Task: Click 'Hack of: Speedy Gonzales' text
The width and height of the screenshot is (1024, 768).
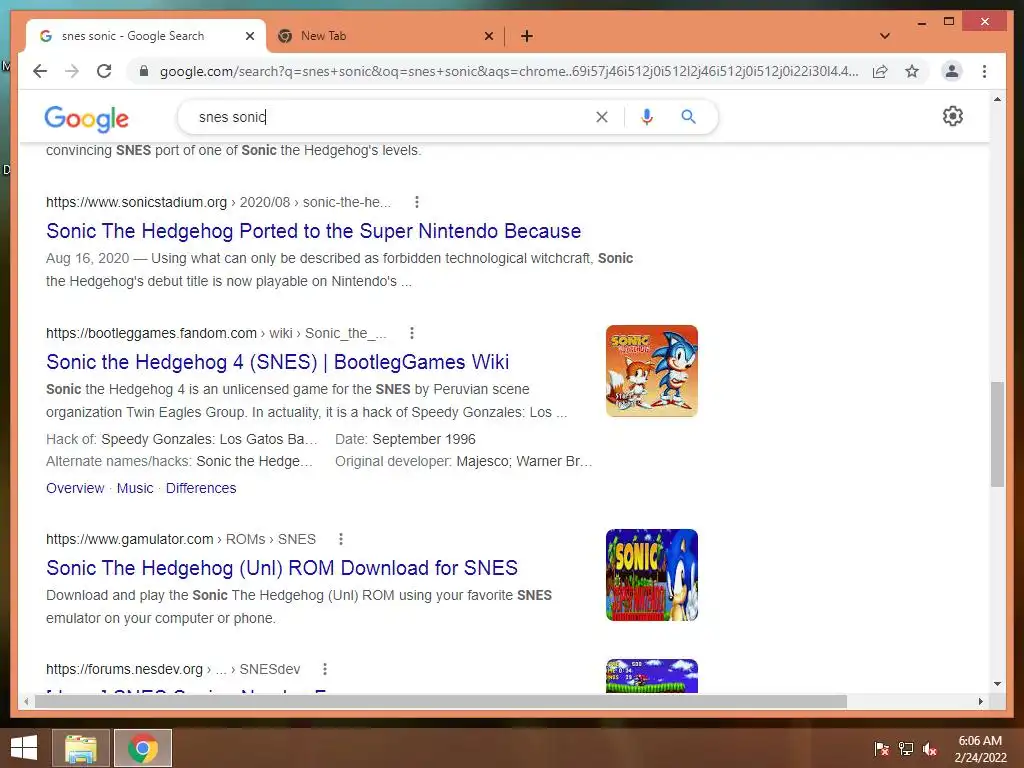Action: tap(182, 440)
